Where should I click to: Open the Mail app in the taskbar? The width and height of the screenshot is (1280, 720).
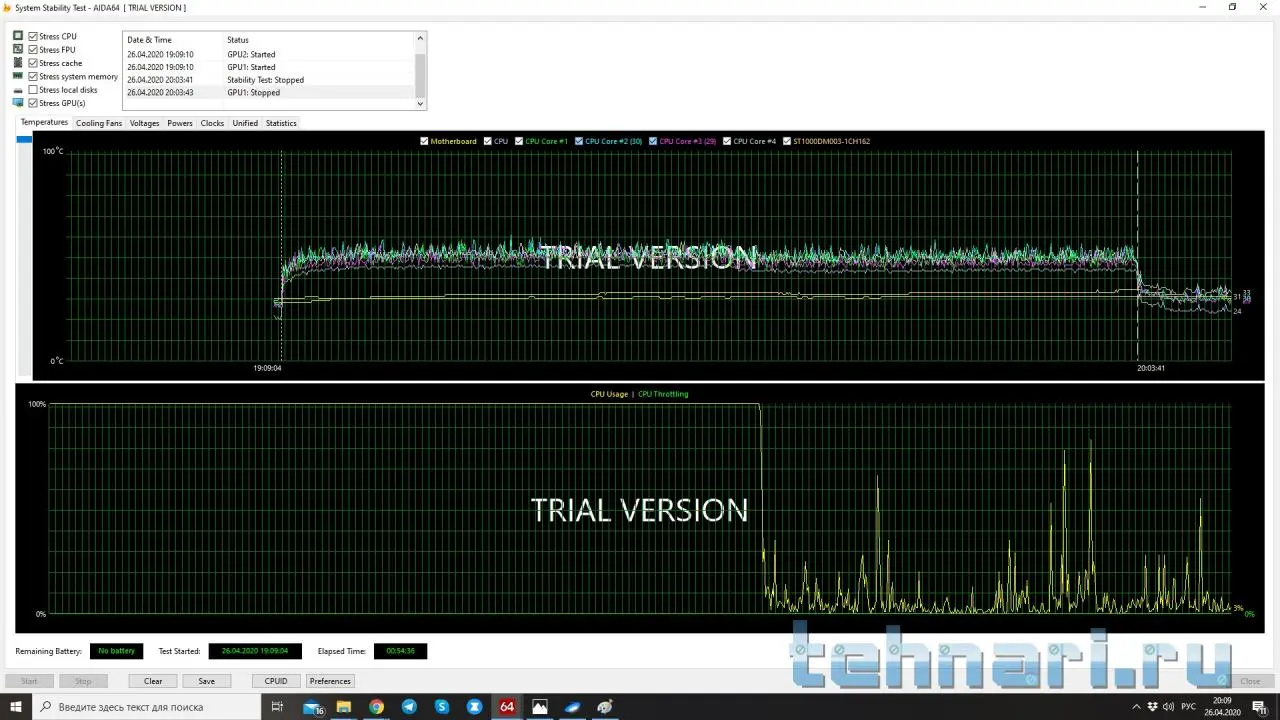(312, 707)
